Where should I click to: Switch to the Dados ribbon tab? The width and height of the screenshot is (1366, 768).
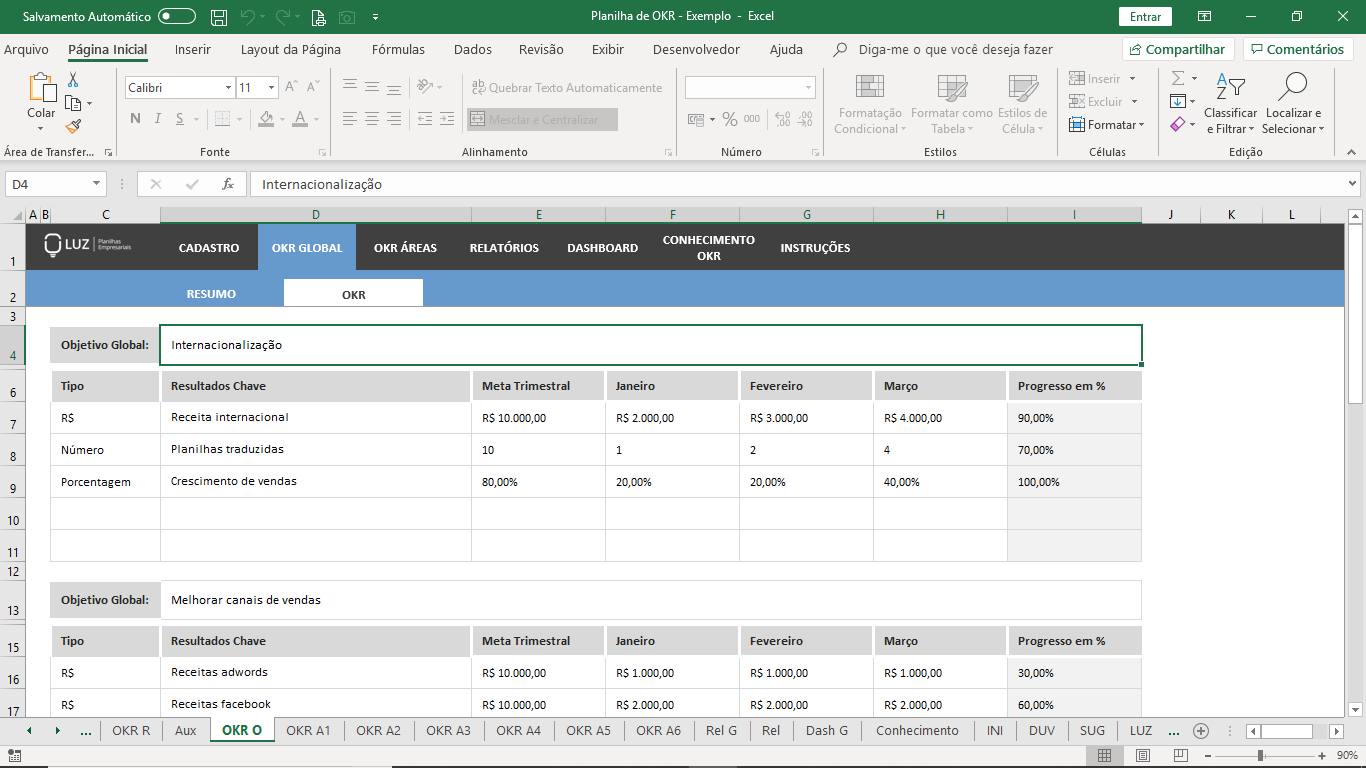click(473, 49)
